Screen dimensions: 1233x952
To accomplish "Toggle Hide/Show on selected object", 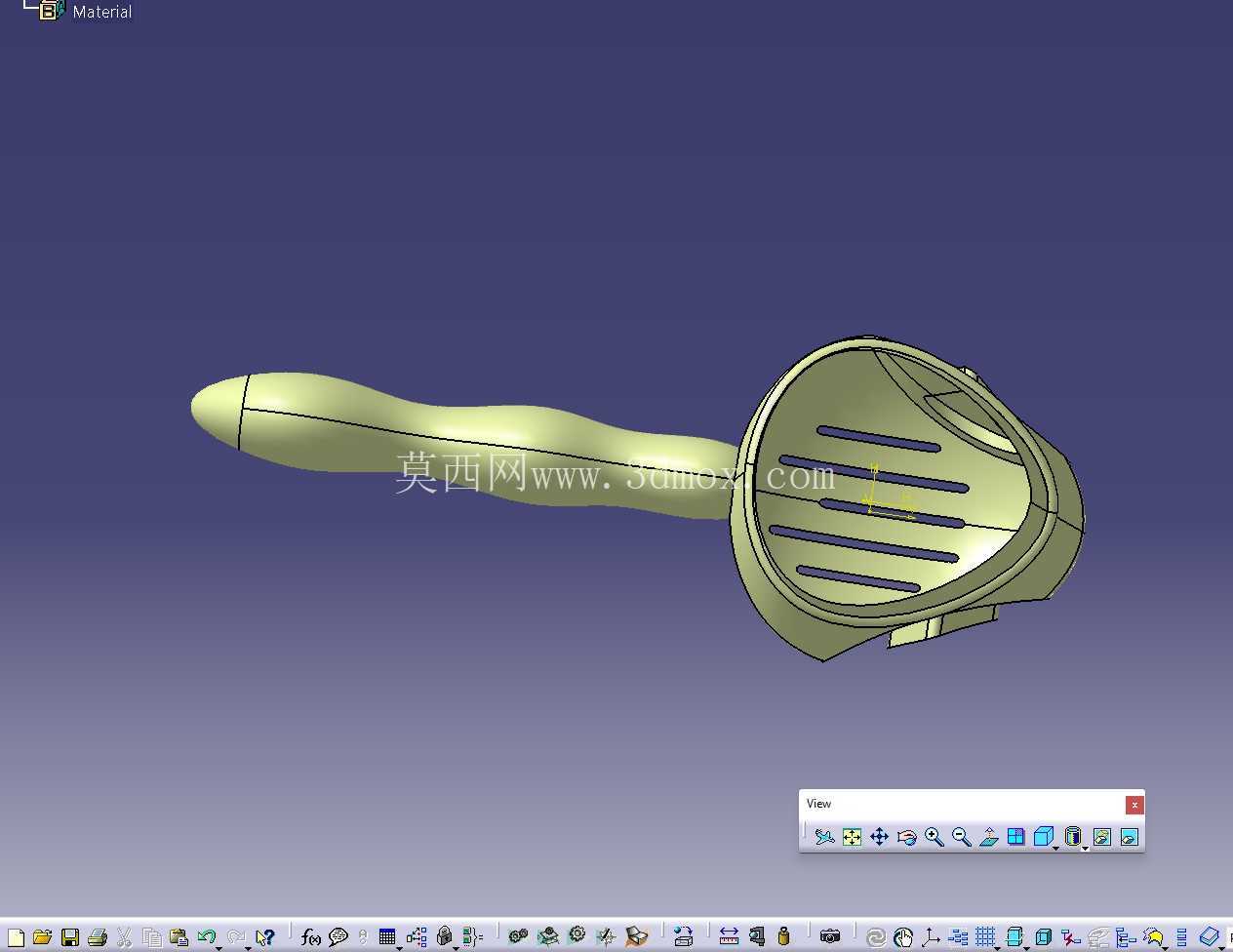I will pos(1101,837).
